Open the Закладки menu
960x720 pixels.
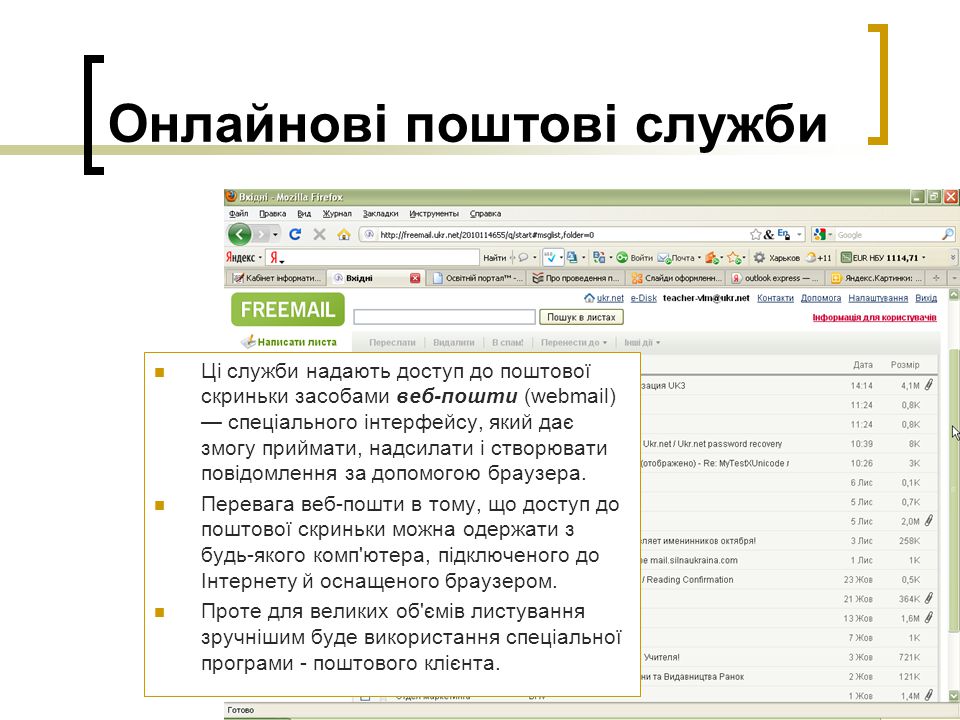380,214
